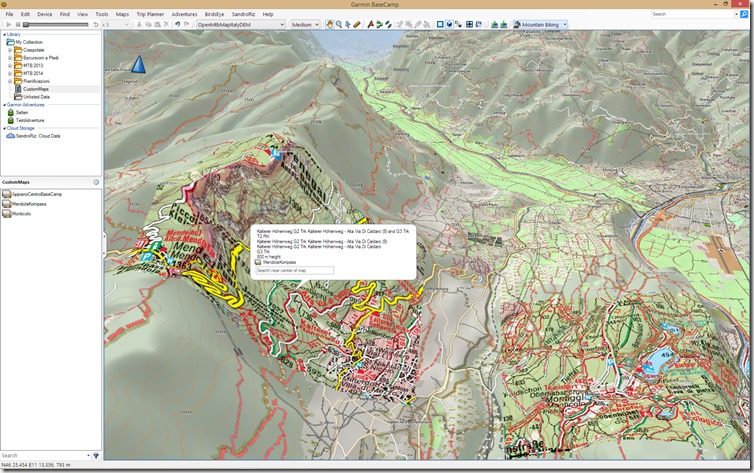Image resolution: width=754 pixels, height=473 pixels.
Task: Open the Device menu
Action: point(45,14)
